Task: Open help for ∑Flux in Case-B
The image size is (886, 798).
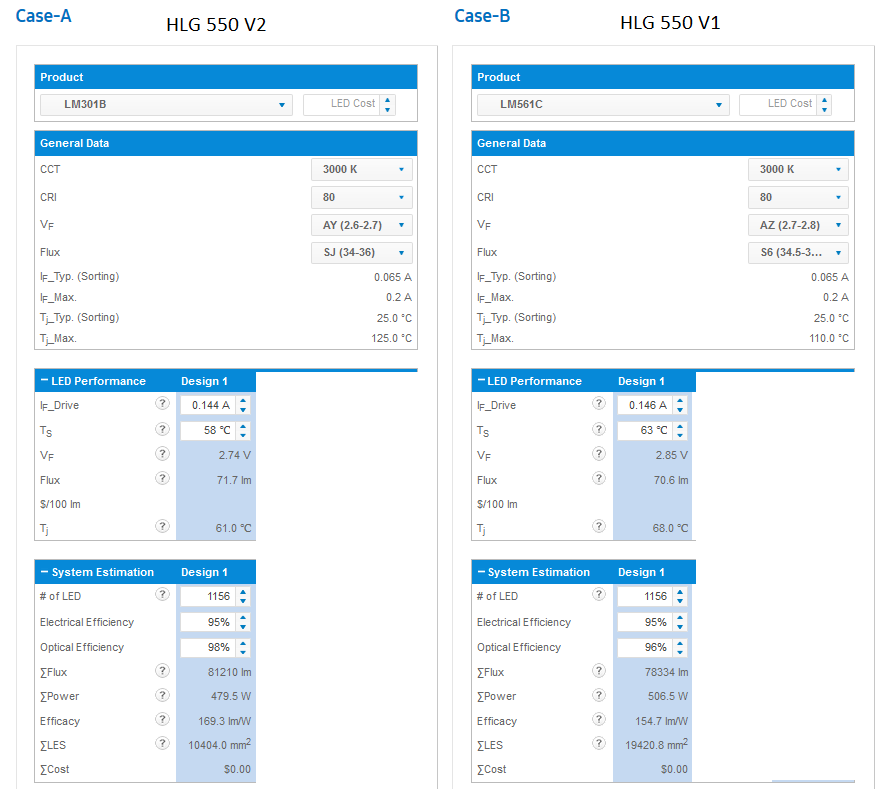Action: click(599, 671)
